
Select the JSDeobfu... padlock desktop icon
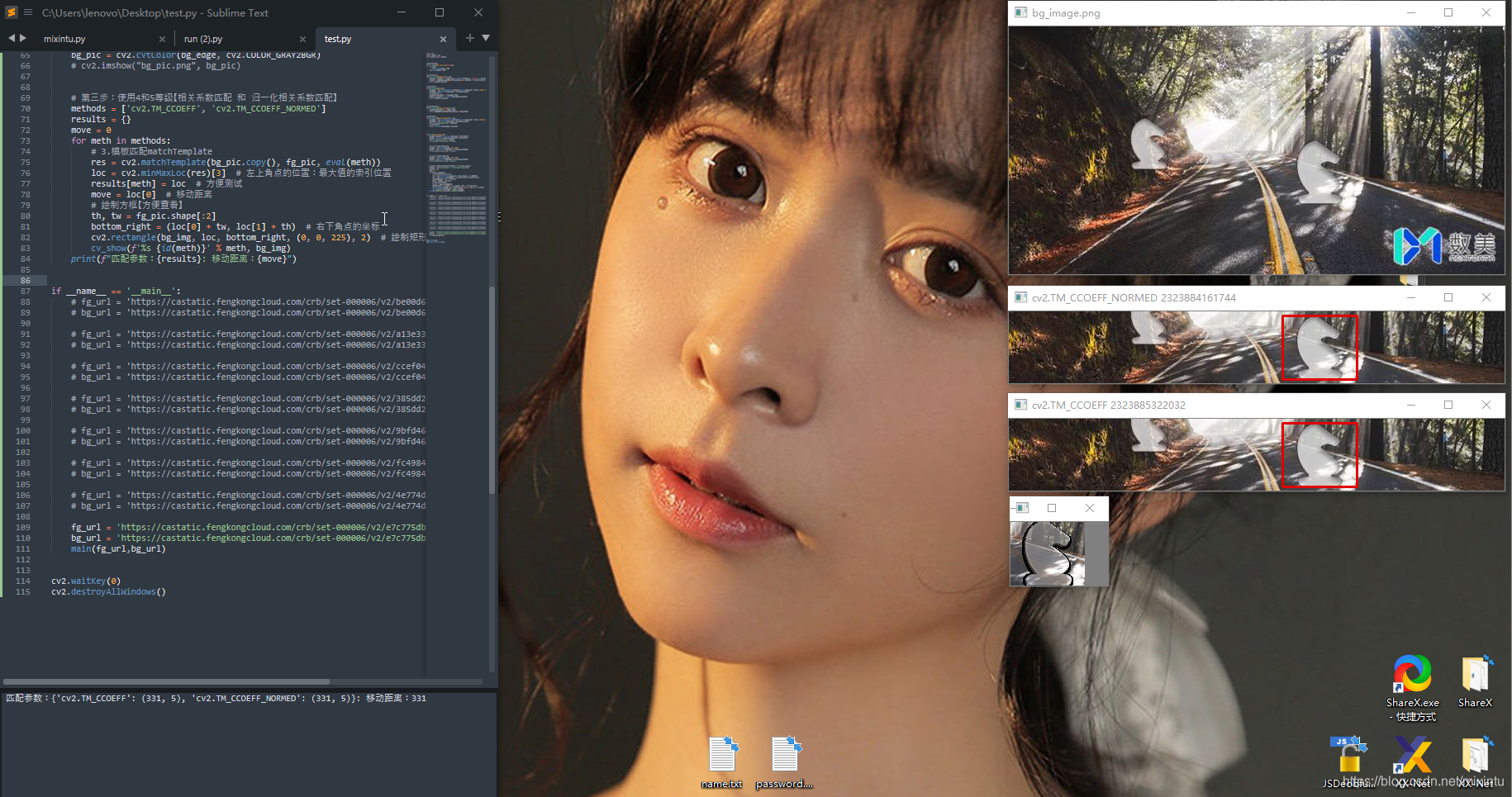tap(1348, 761)
